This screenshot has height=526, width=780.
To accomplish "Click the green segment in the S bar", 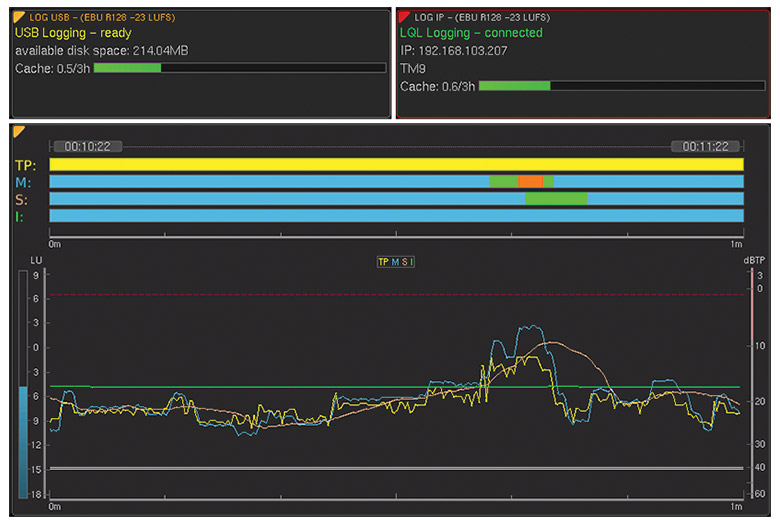I will [x=556, y=199].
